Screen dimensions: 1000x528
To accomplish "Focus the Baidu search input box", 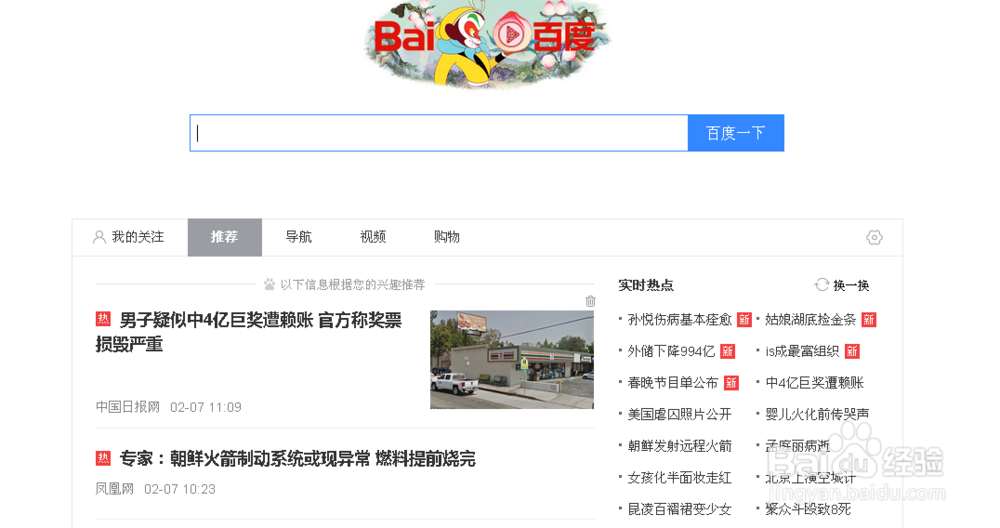I will tap(439, 133).
